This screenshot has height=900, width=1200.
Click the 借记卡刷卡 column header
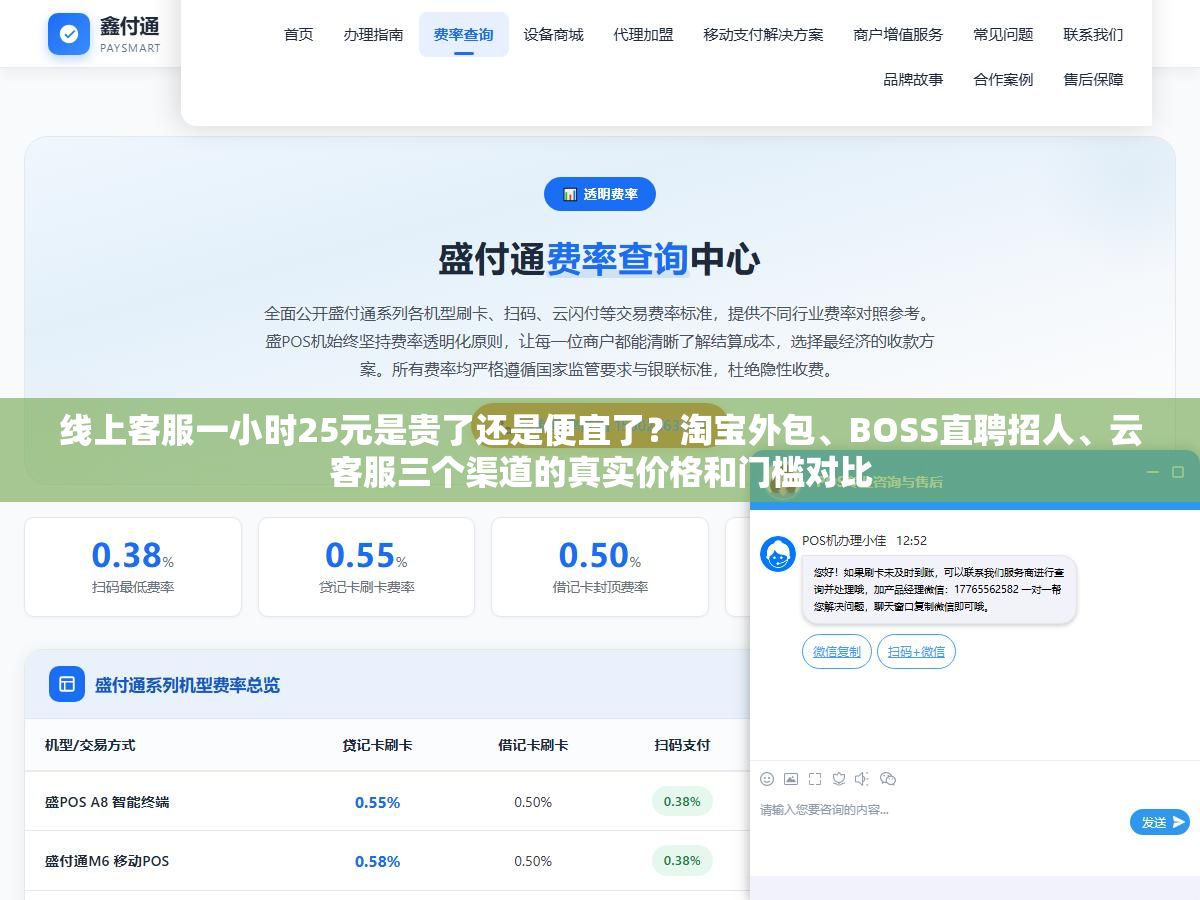pos(533,745)
